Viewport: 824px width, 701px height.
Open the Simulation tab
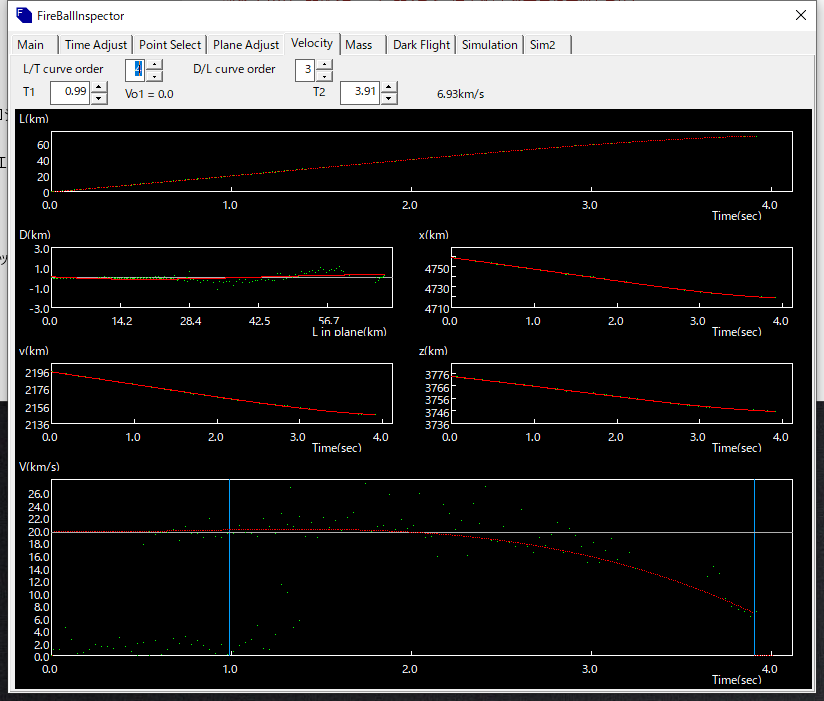click(489, 45)
